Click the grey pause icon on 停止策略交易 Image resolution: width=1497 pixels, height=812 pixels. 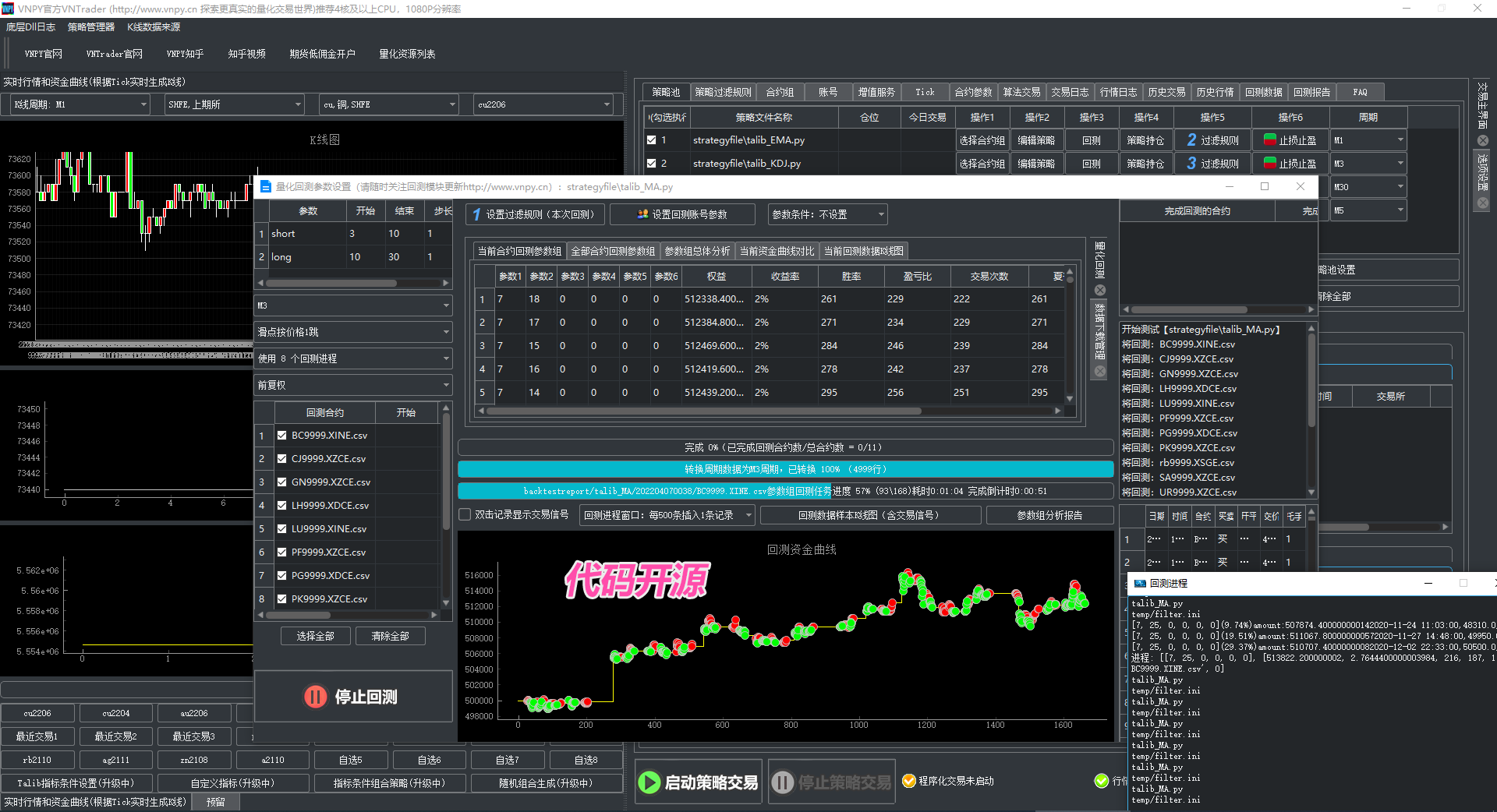[783, 782]
